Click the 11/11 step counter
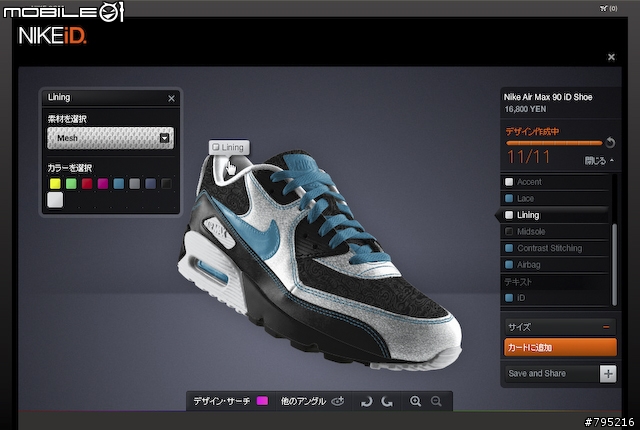This screenshot has height=430, width=640. (528, 157)
